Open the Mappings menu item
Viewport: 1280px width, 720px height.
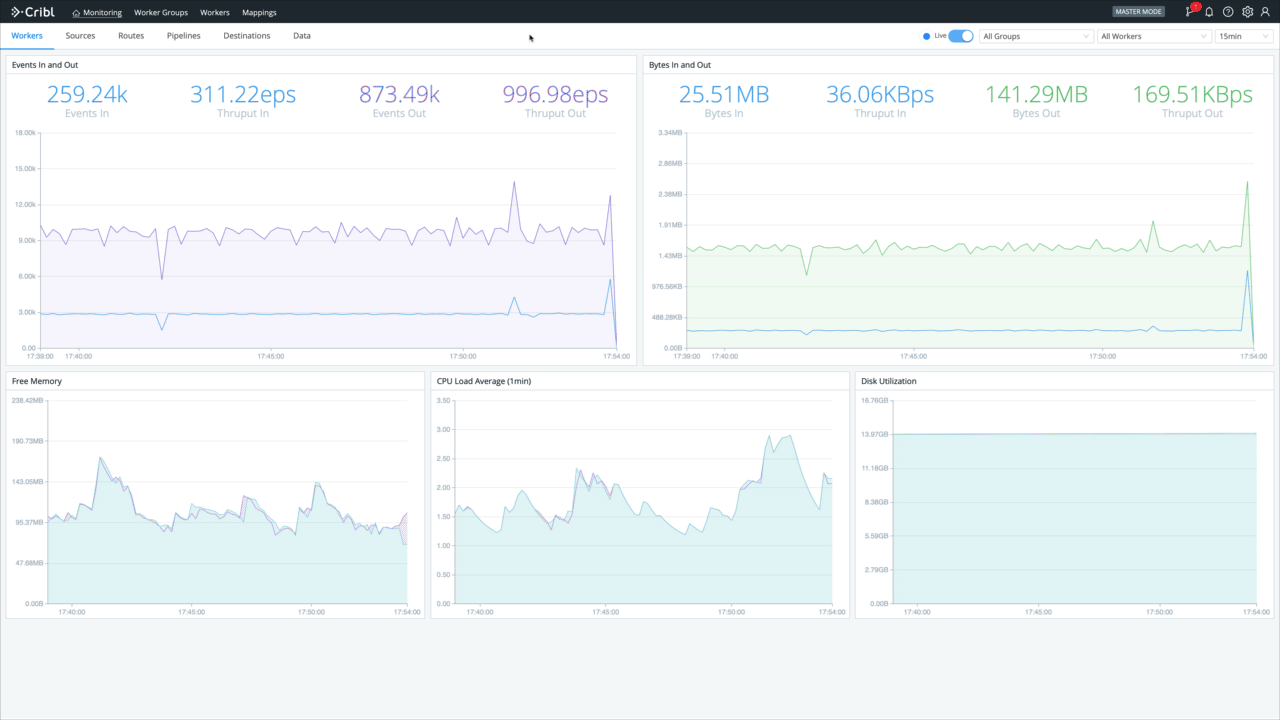pos(258,12)
